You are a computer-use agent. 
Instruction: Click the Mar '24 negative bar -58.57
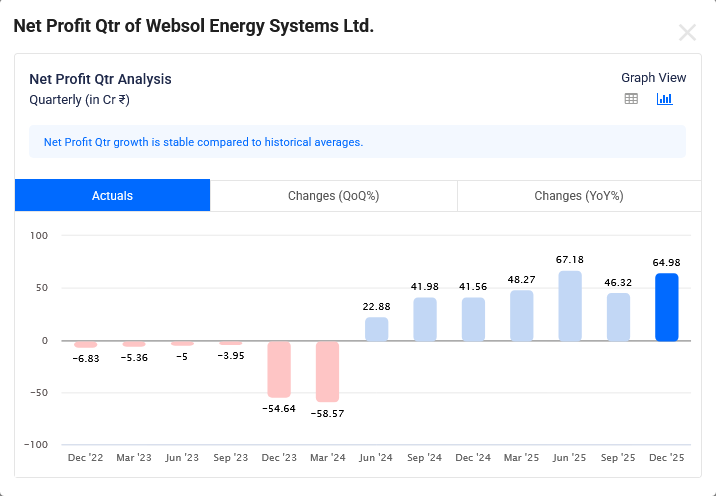point(327,371)
